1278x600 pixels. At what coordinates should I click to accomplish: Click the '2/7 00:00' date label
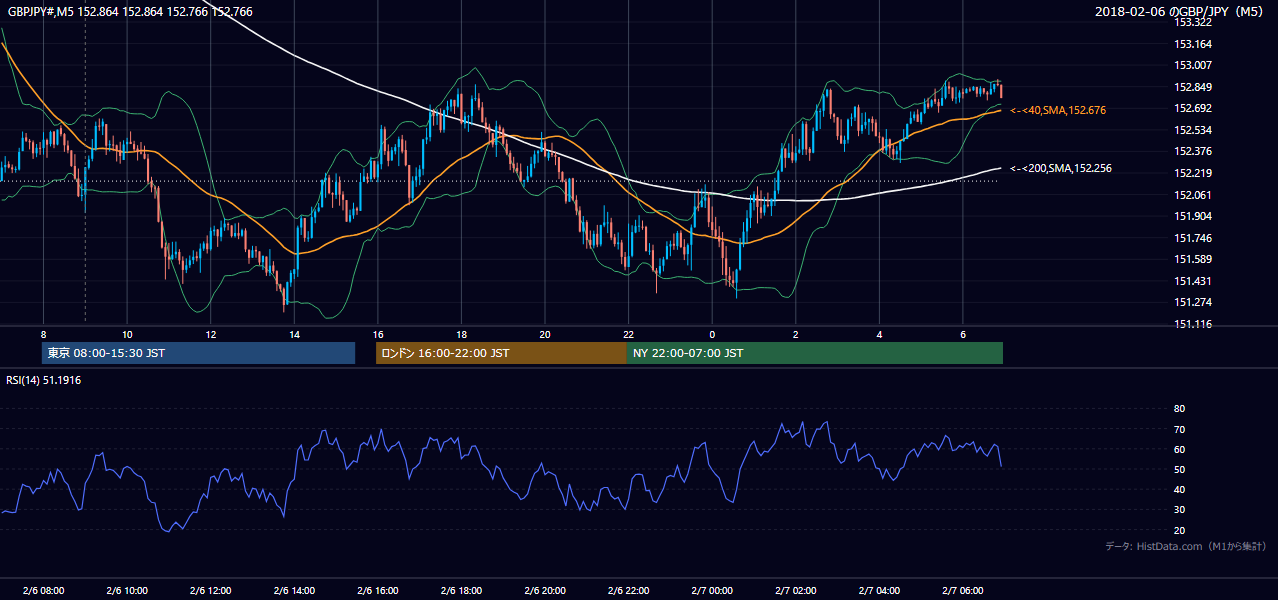(x=712, y=590)
